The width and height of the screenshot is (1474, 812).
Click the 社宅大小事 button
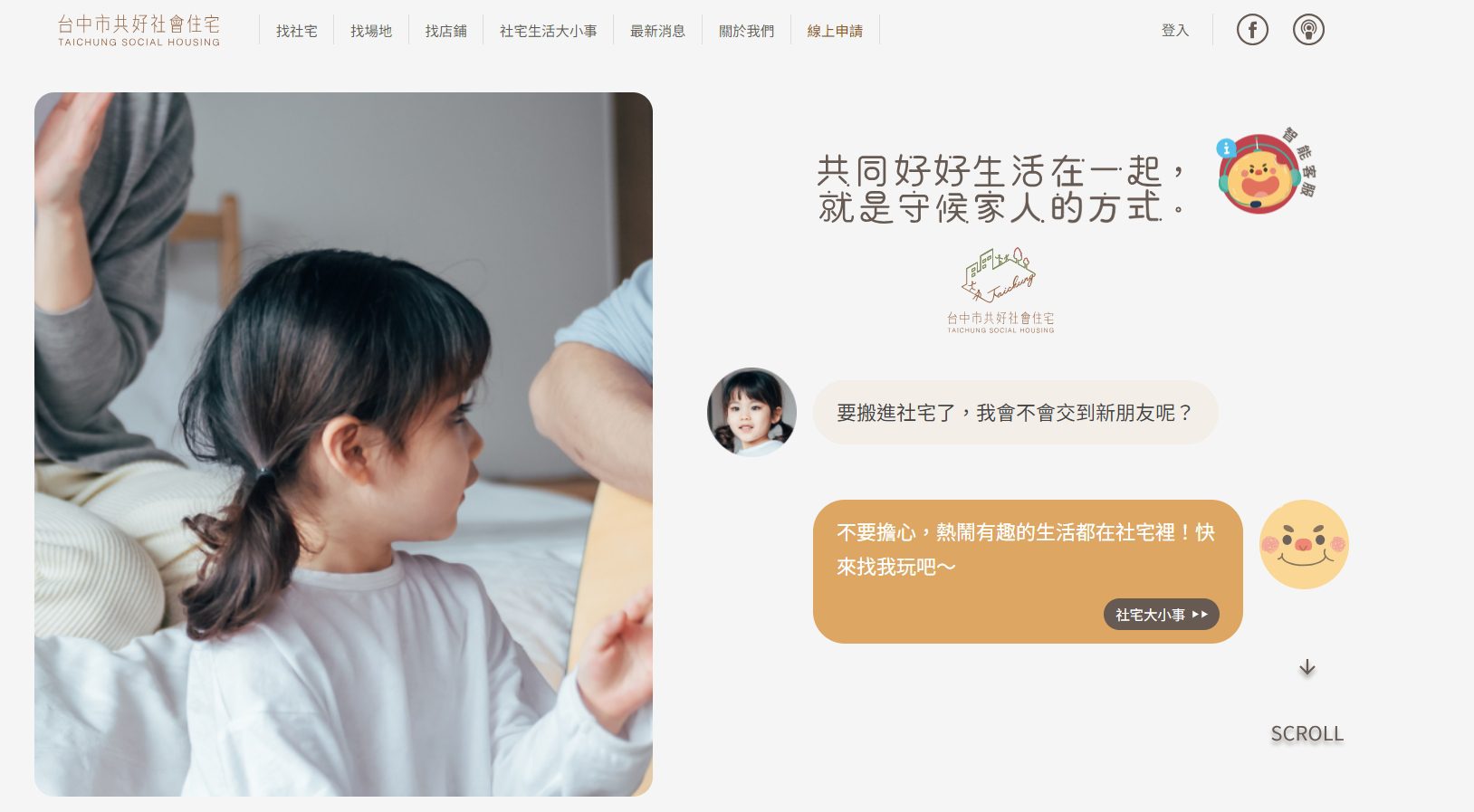(x=1162, y=614)
